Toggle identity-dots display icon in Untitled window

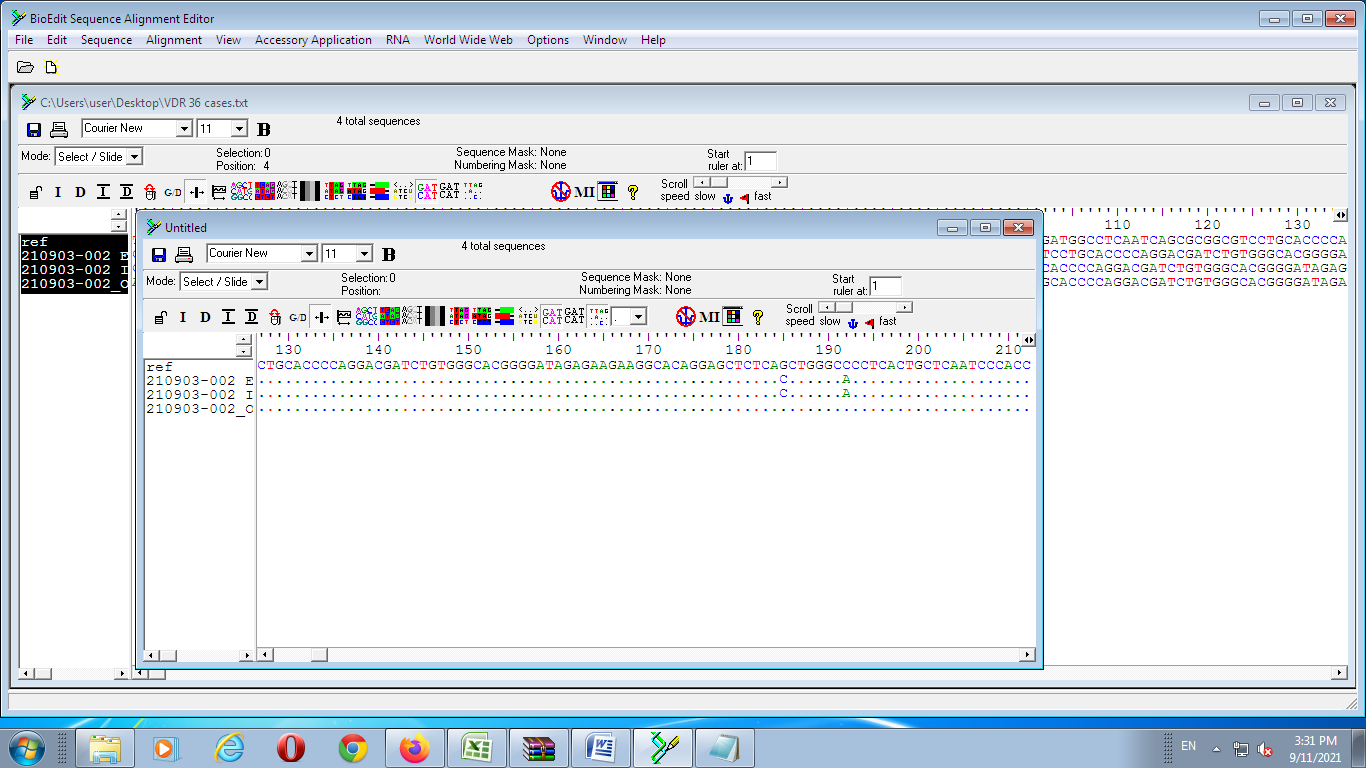click(597, 317)
